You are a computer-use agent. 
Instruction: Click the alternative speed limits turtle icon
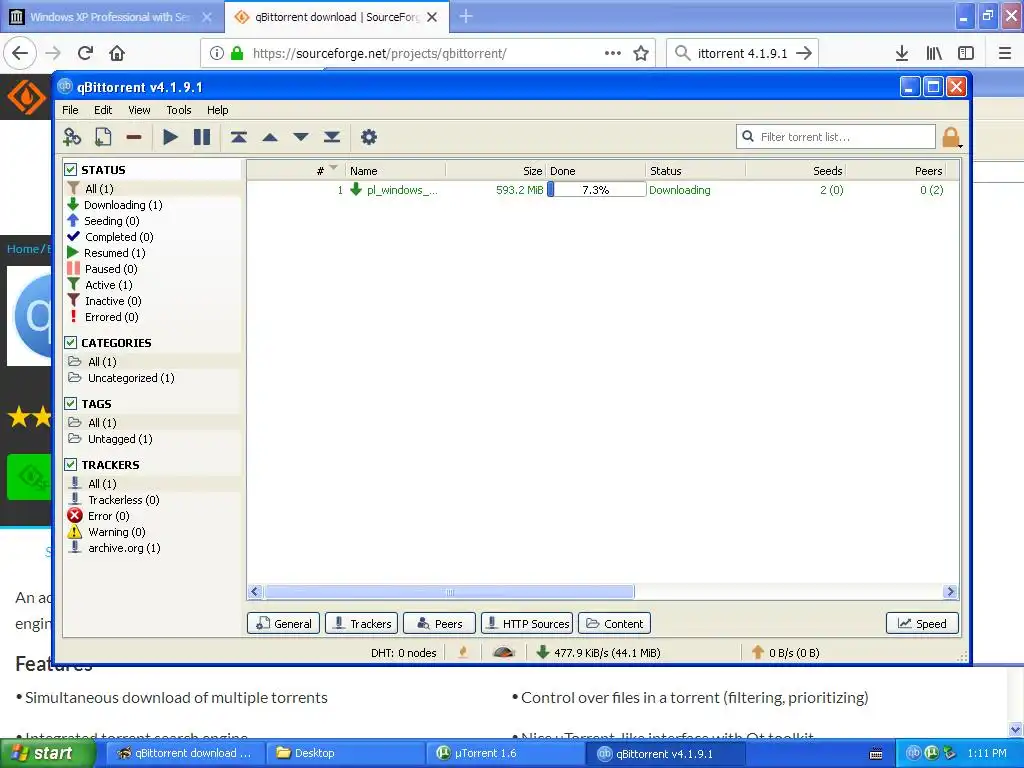point(504,652)
